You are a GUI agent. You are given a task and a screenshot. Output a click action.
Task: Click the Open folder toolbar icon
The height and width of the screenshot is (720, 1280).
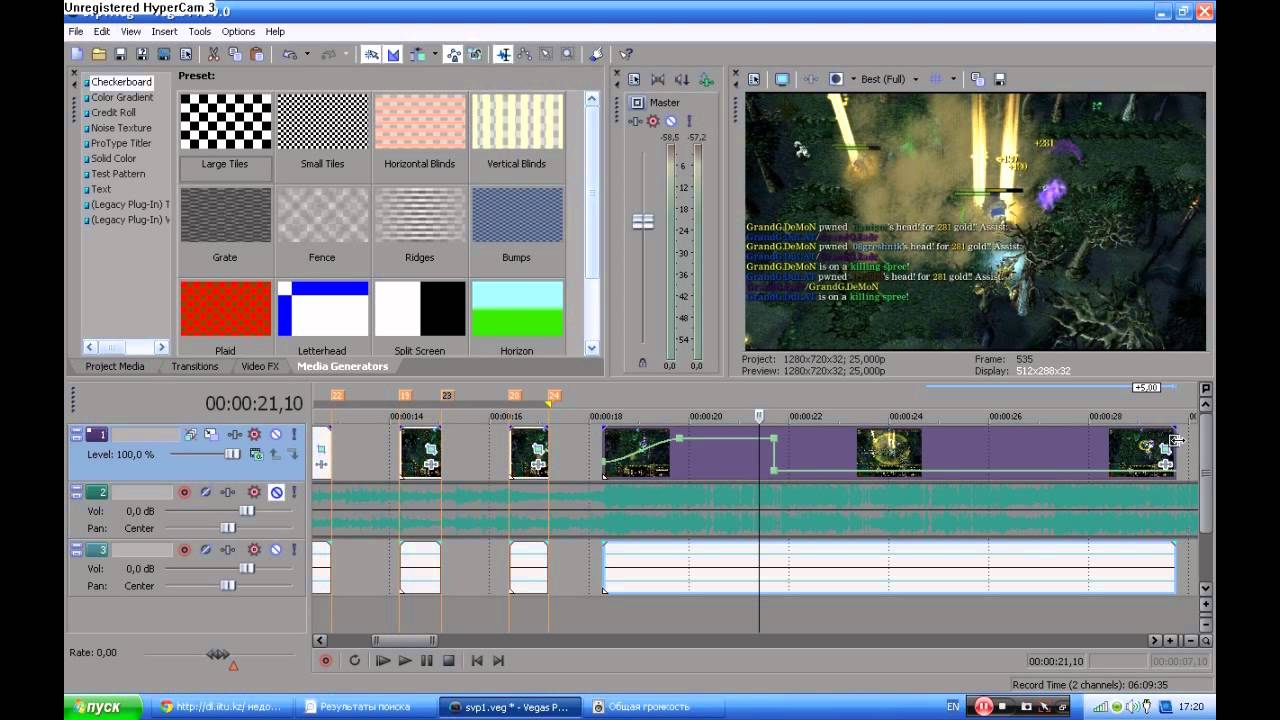[99, 54]
